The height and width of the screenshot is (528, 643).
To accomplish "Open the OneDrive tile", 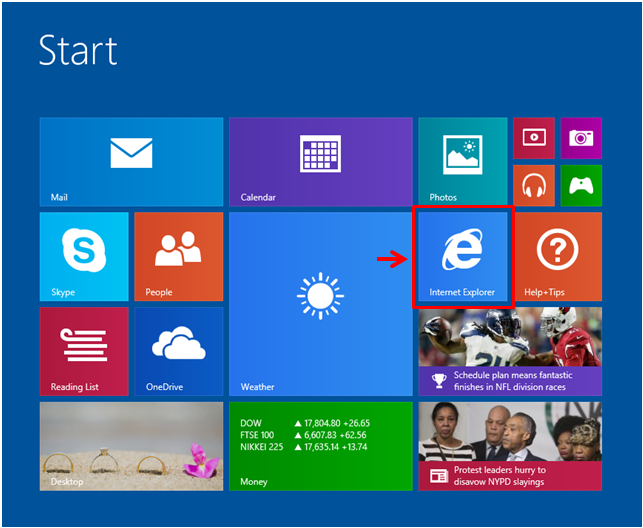I will pos(179,351).
